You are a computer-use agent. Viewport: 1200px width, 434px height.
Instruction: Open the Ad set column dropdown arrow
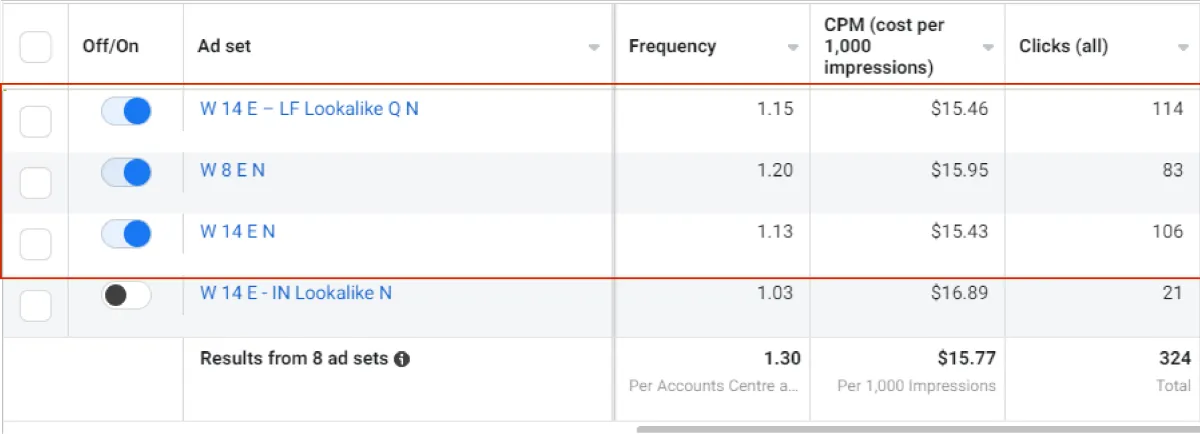594,47
